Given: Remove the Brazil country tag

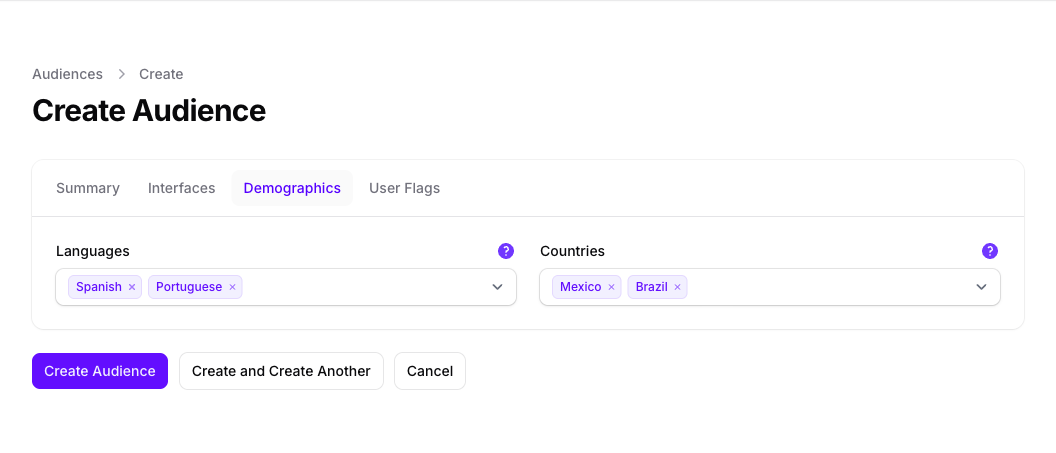Looking at the screenshot, I should point(678,287).
